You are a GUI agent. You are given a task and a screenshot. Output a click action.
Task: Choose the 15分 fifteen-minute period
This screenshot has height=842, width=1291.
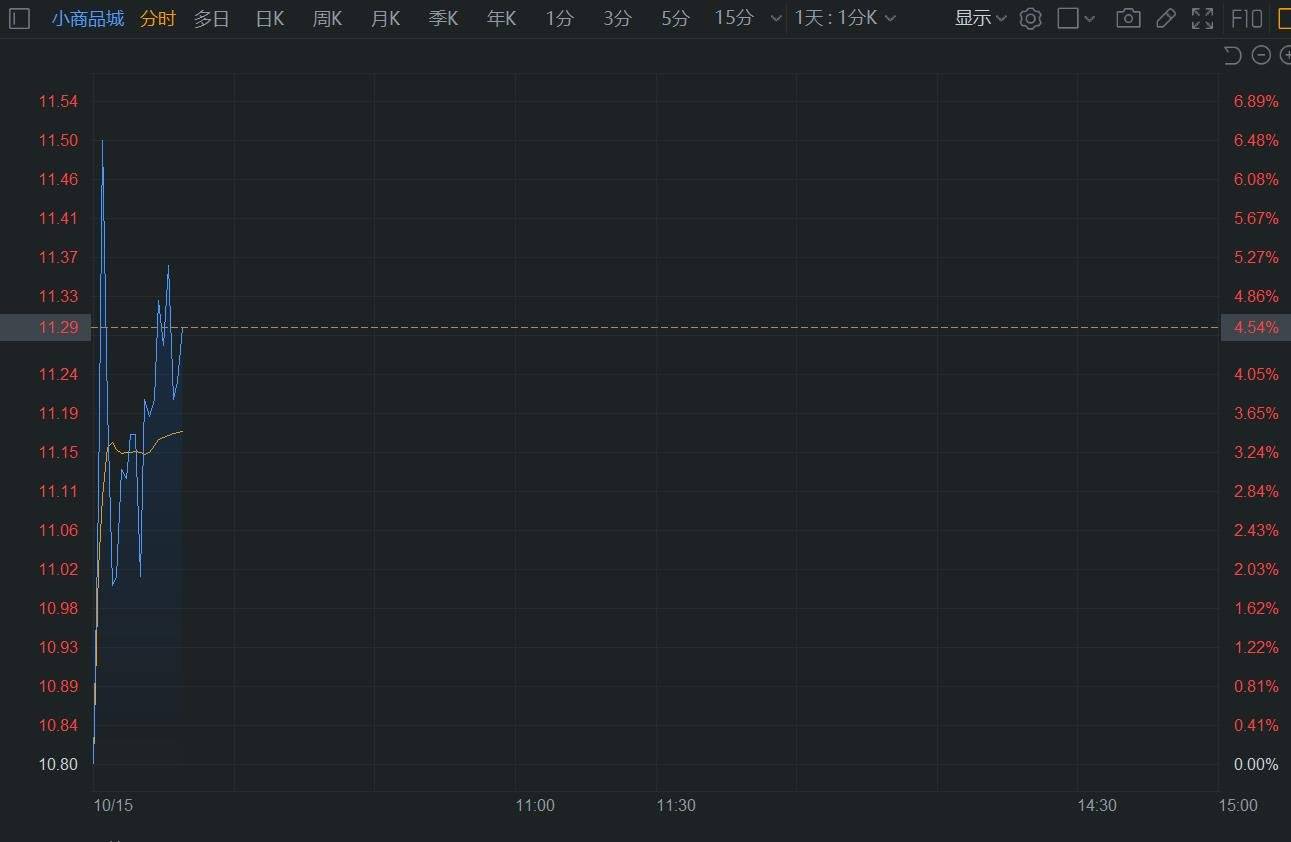(734, 18)
